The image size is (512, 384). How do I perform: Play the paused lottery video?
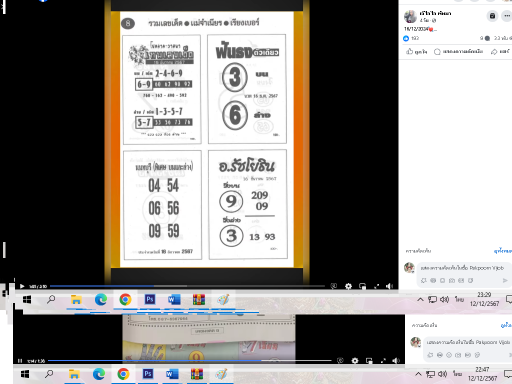22,286
